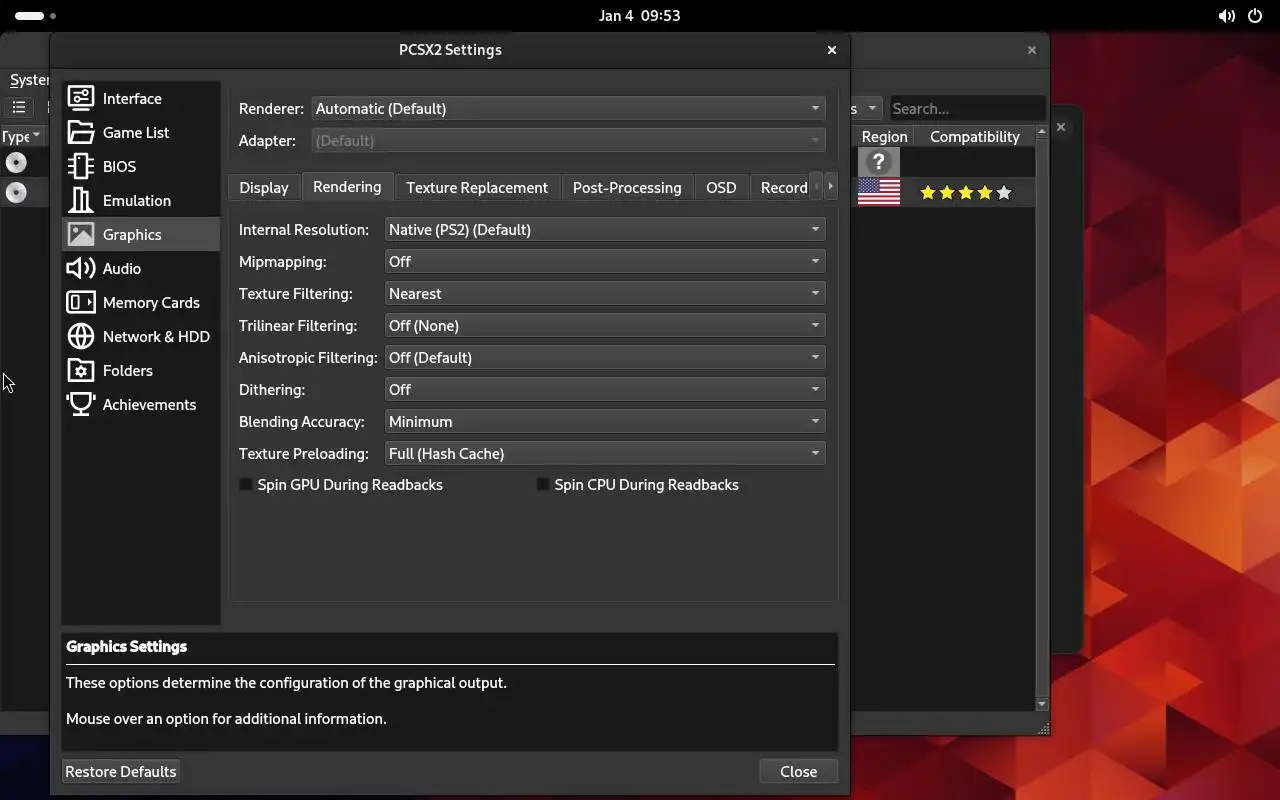Screen dimensions: 1280x800
Task: Open the Folders settings category
Action: pyautogui.click(x=141, y=370)
